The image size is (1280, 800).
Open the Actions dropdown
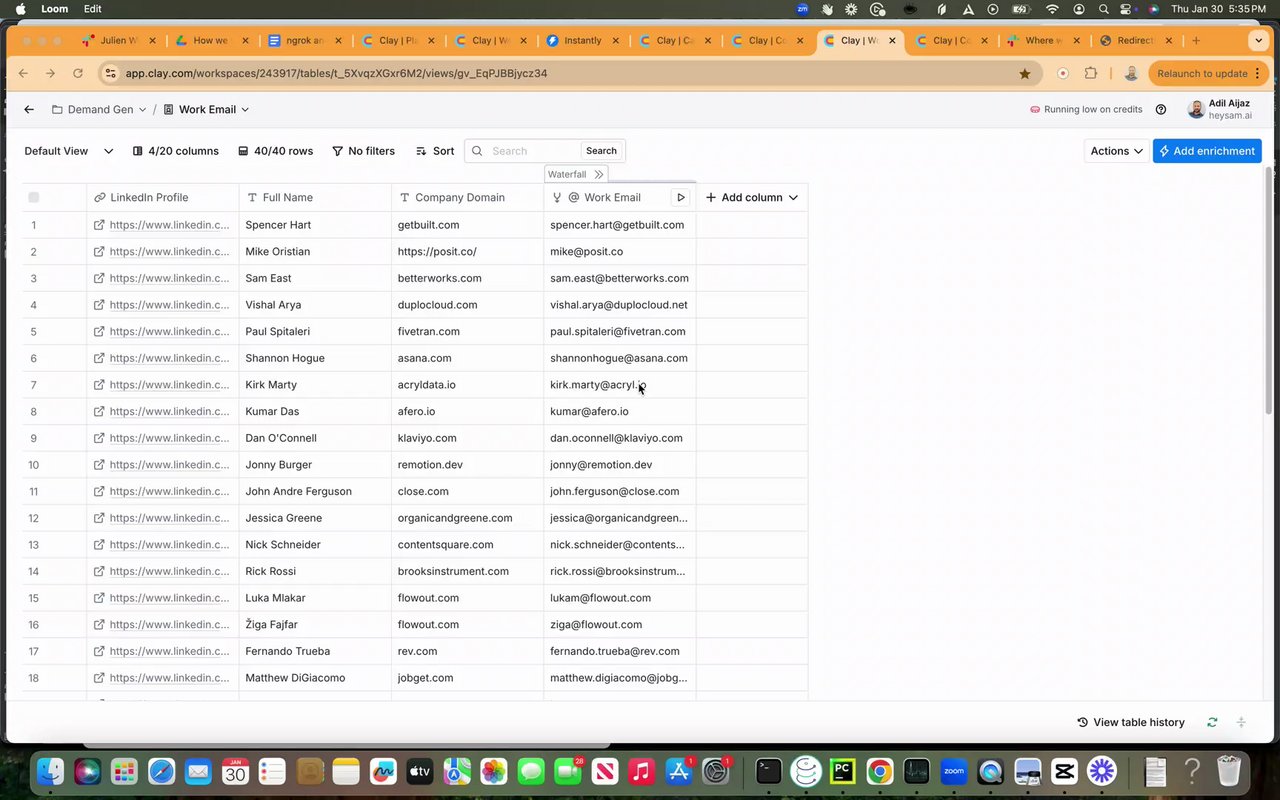1116,151
